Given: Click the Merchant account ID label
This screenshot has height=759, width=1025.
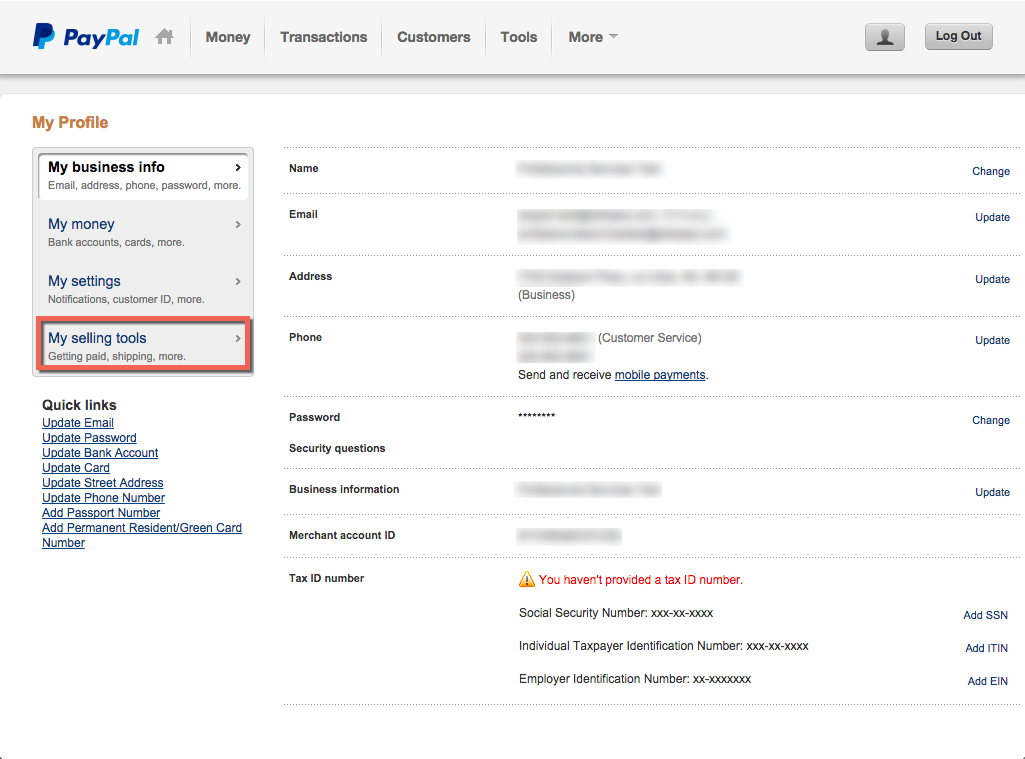Looking at the screenshot, I should 342,535.
